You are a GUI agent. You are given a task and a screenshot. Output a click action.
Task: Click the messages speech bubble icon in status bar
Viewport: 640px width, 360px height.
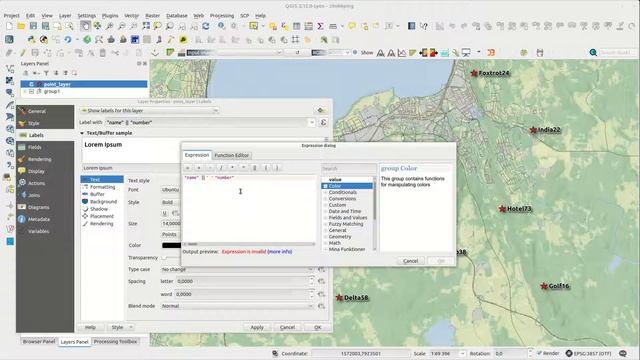pyautogui.click(x=623, y=353)
